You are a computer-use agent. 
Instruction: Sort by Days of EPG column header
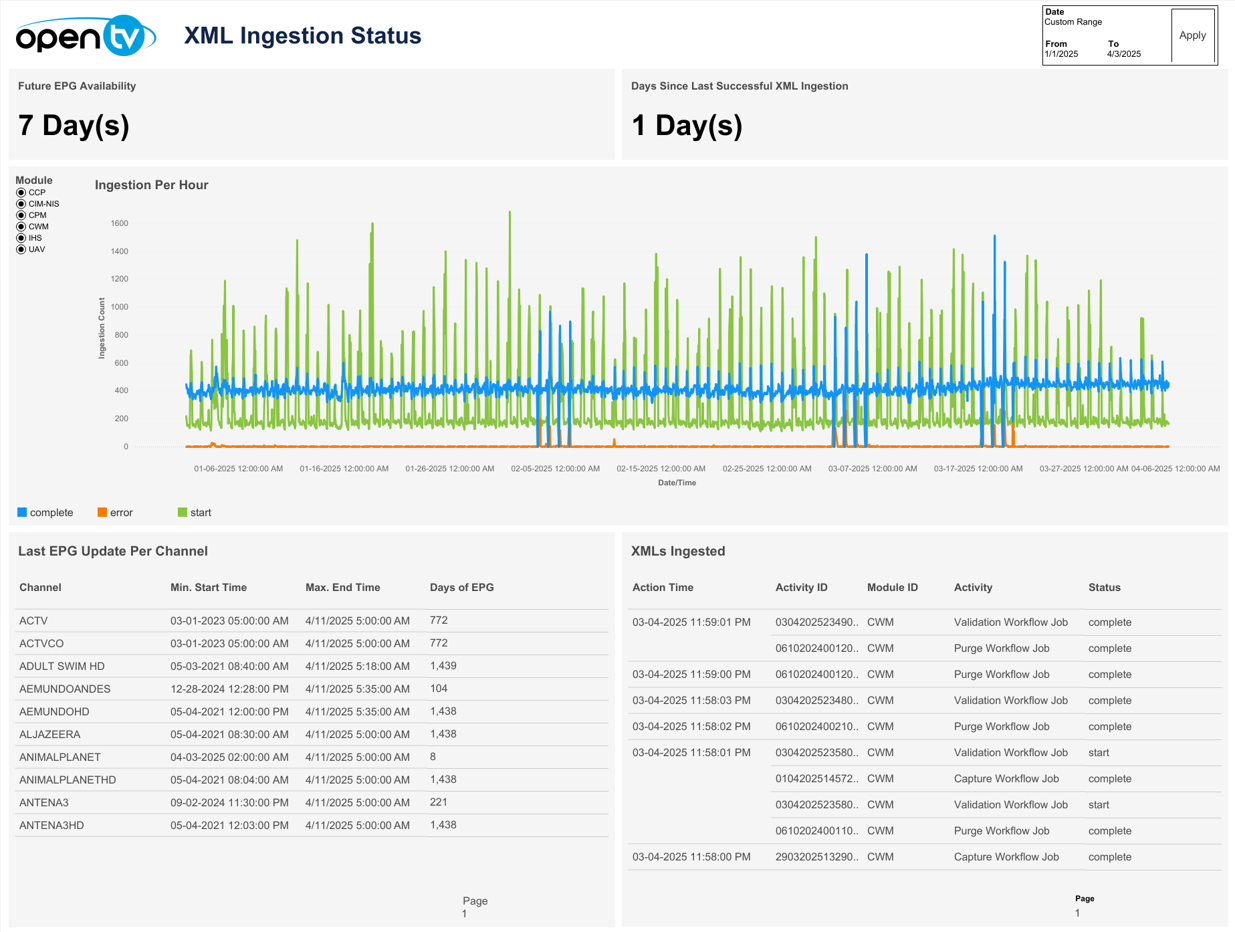[461, 588]
